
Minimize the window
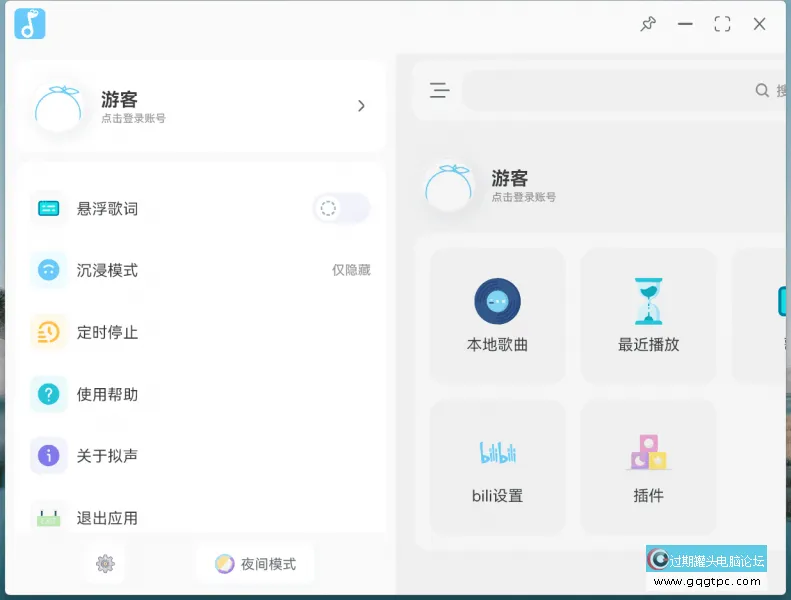[685, 24]
